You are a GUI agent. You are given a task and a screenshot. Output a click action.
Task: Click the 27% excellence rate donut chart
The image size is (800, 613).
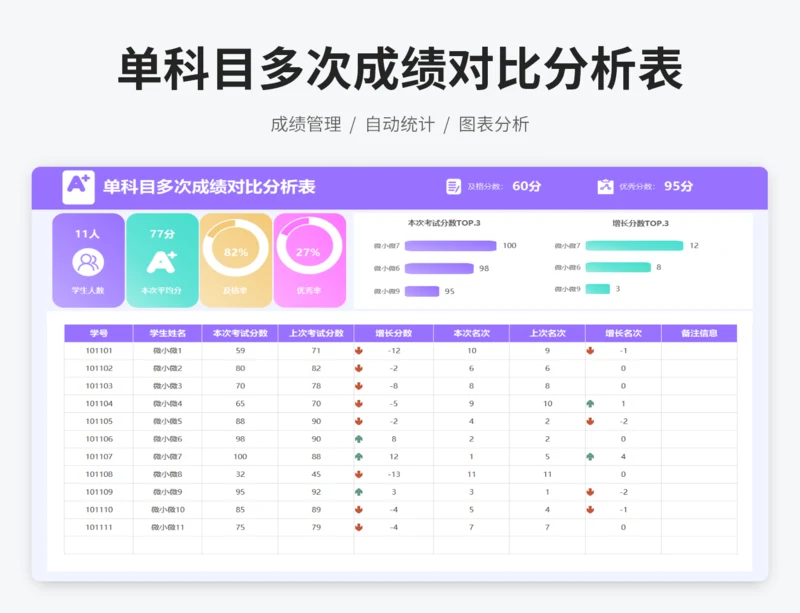click(309, 247)
